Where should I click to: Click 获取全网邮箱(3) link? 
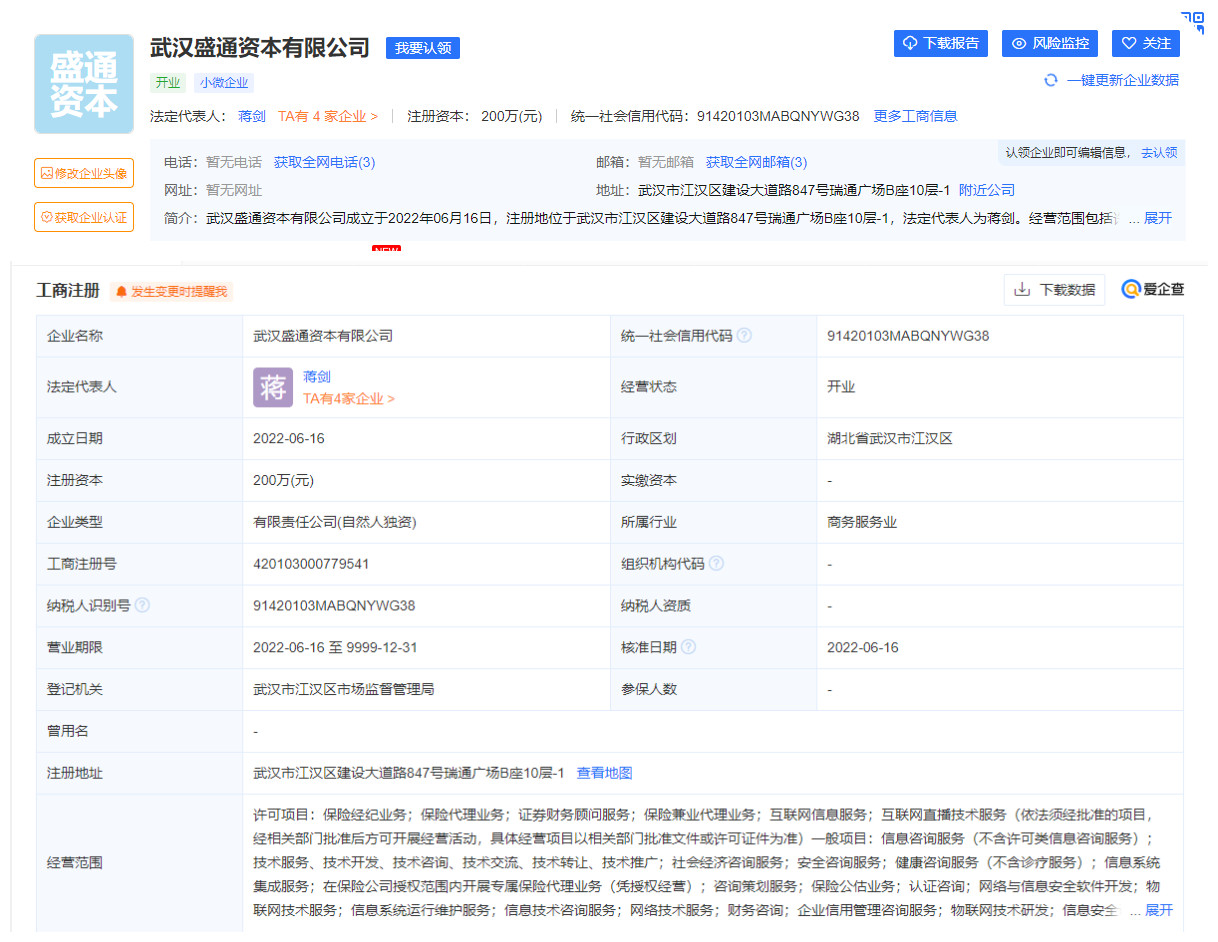pyautogui.click(x=757, y=162)
